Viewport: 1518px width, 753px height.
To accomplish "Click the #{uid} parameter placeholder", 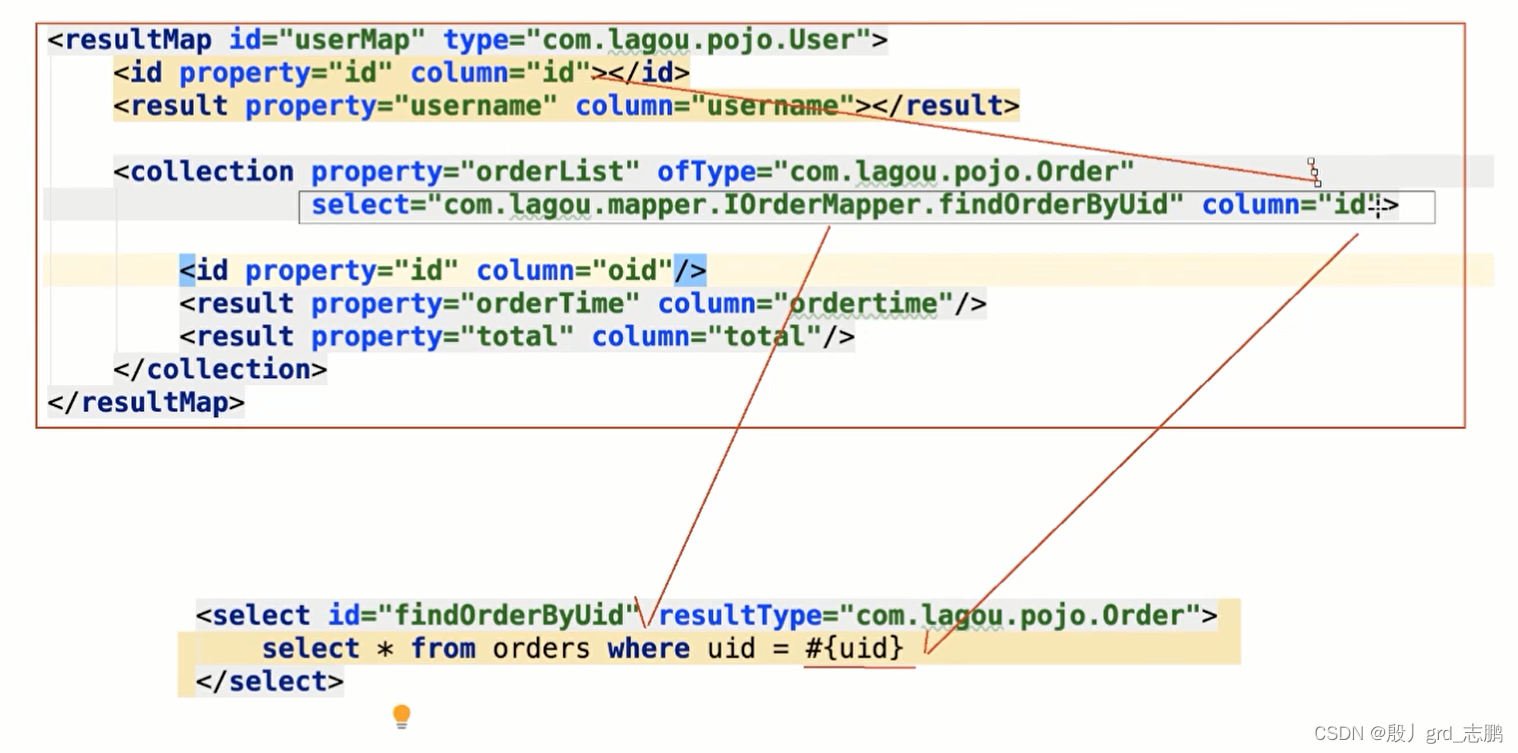I will tap(855, 649).
